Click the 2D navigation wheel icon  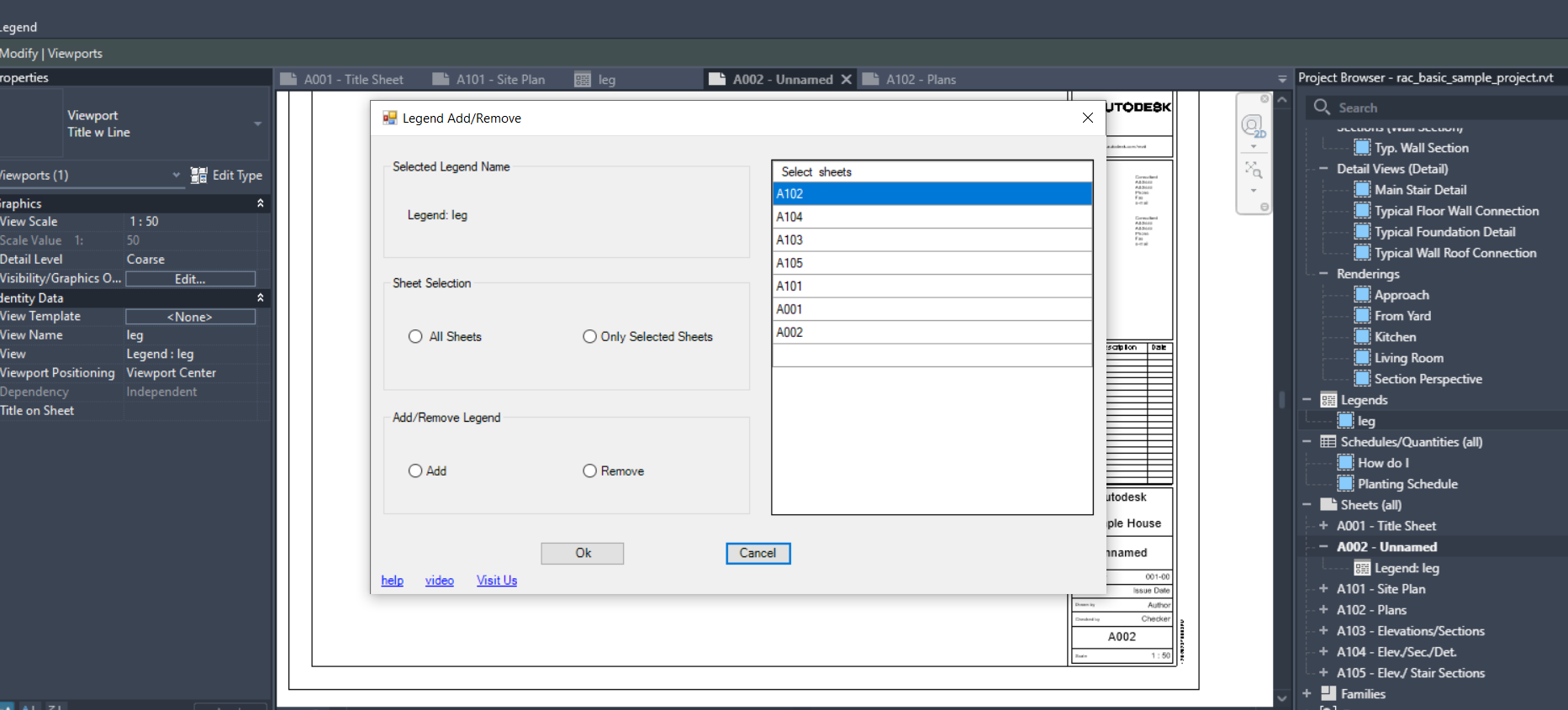click(x=1253, y=126)
